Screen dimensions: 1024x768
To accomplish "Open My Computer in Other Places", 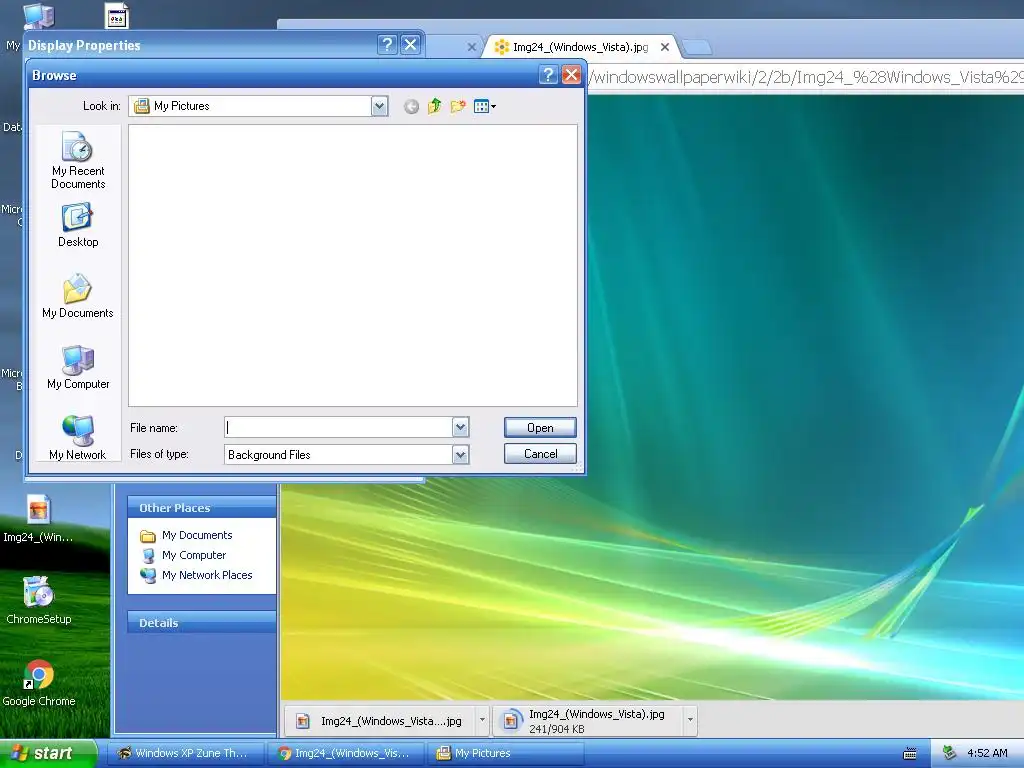I will click(193, 555).
